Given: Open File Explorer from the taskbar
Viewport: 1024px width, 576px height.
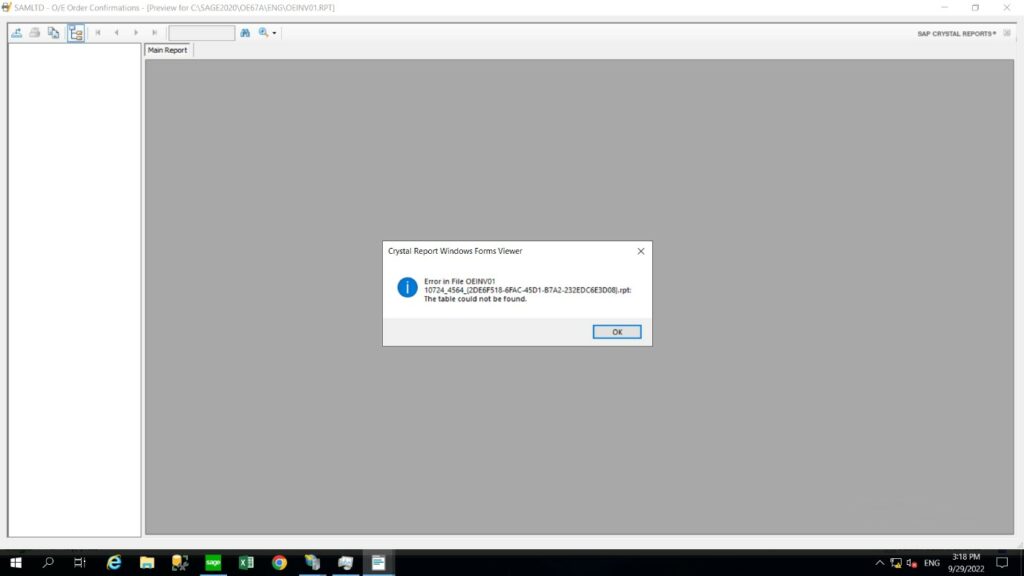Looking at the screenshot, I should click(x=147, y=563).
